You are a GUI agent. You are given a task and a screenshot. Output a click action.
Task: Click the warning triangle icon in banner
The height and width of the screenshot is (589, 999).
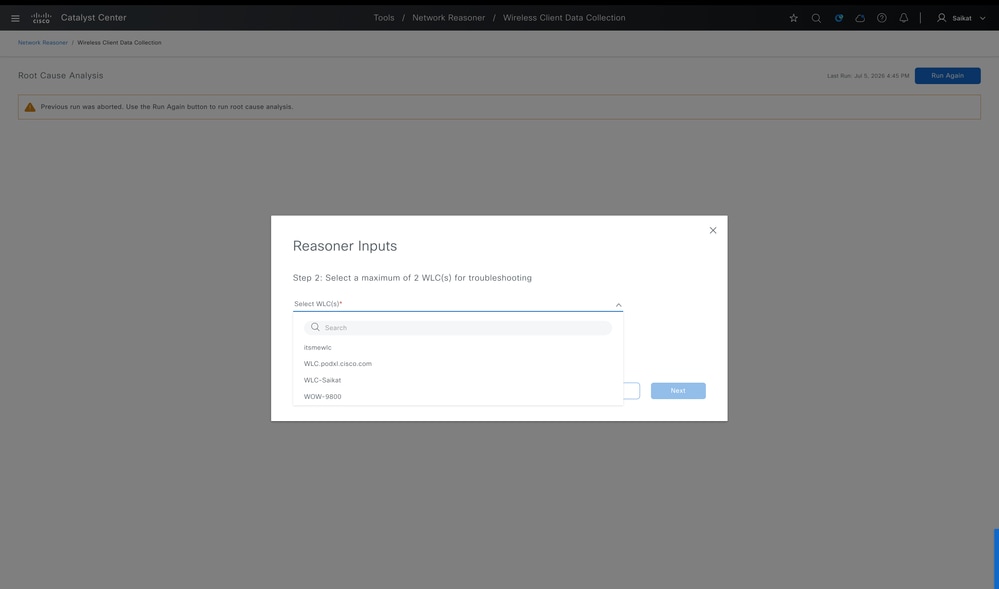pyautogui.click(x=30, y=107)
